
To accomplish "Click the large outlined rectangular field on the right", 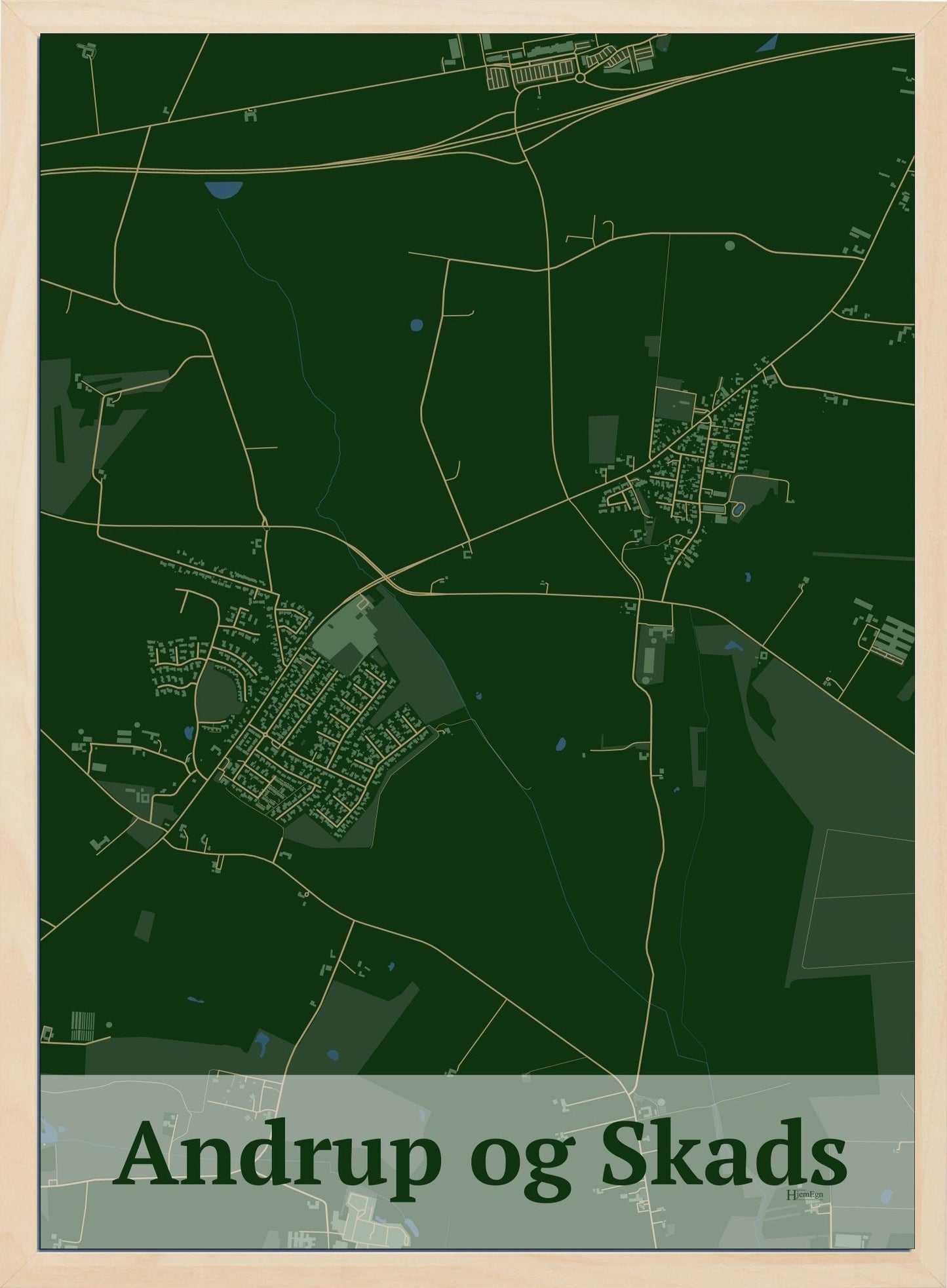I will tap(859, 898).
